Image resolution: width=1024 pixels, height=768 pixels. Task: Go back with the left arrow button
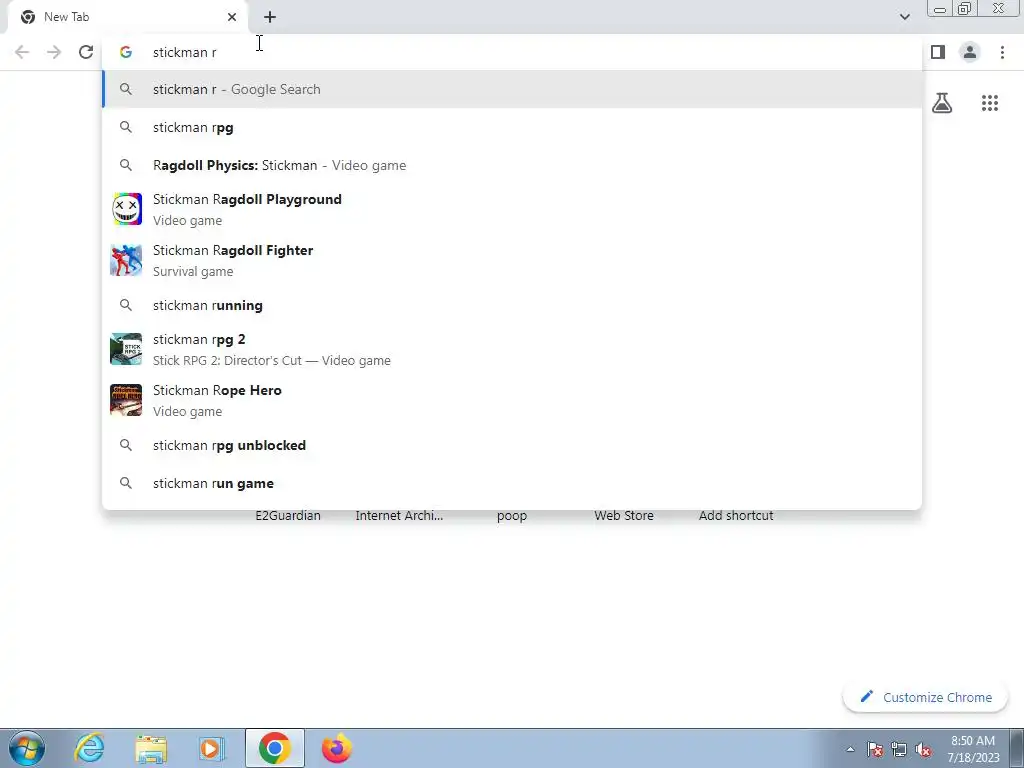tap(22, 52)
